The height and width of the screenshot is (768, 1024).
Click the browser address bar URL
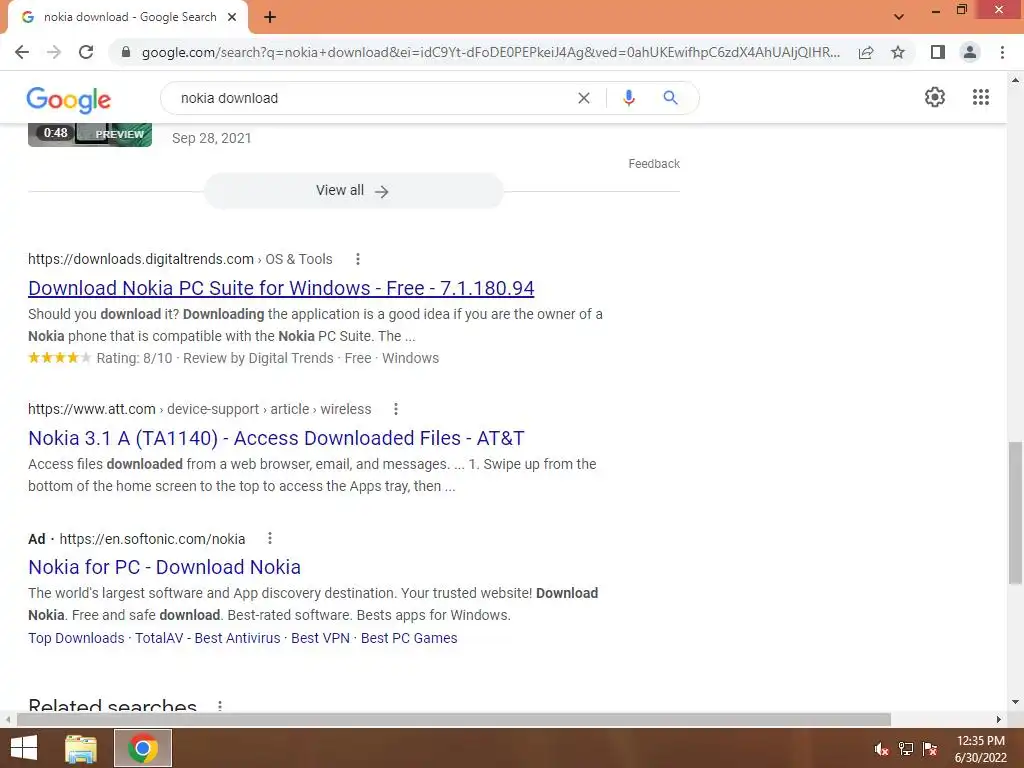[490, 52]
